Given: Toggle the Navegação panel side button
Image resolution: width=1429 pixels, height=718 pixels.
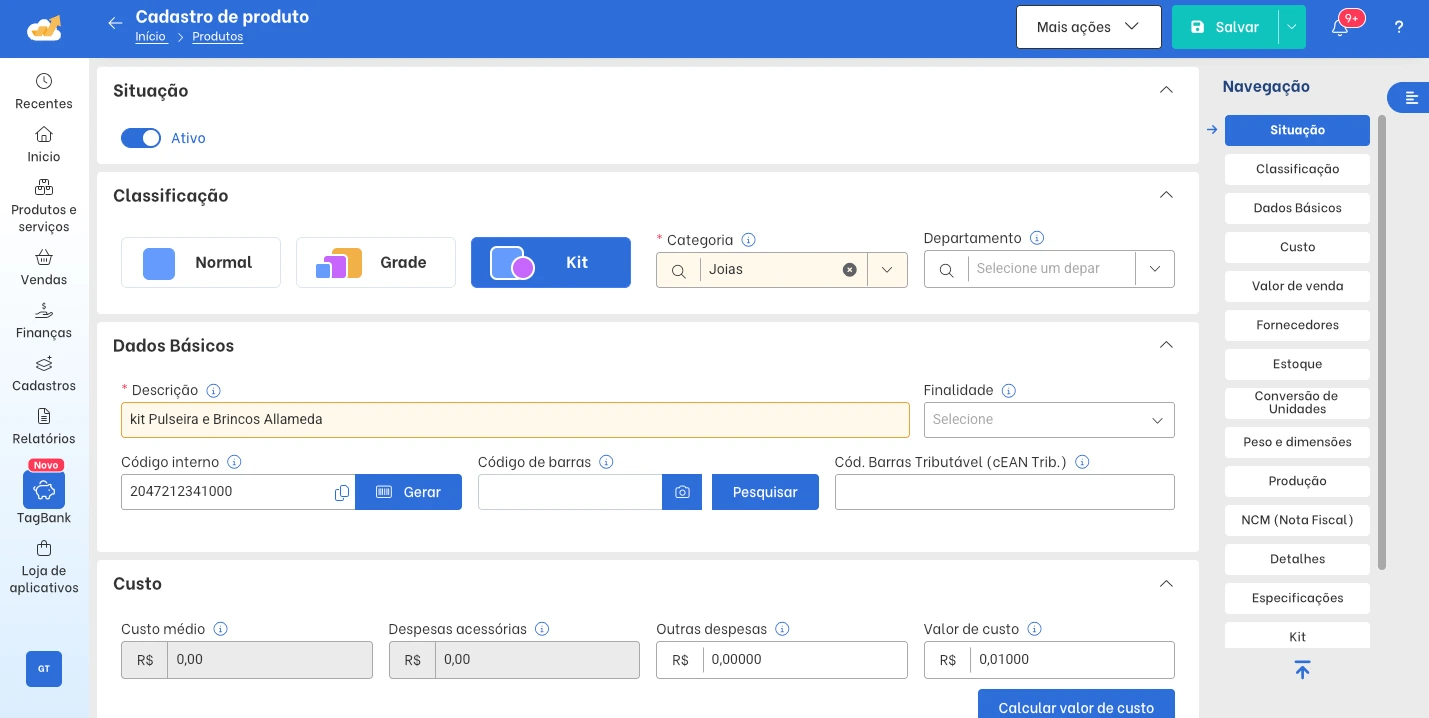Looking at the screenshot, I should 1409,97.
